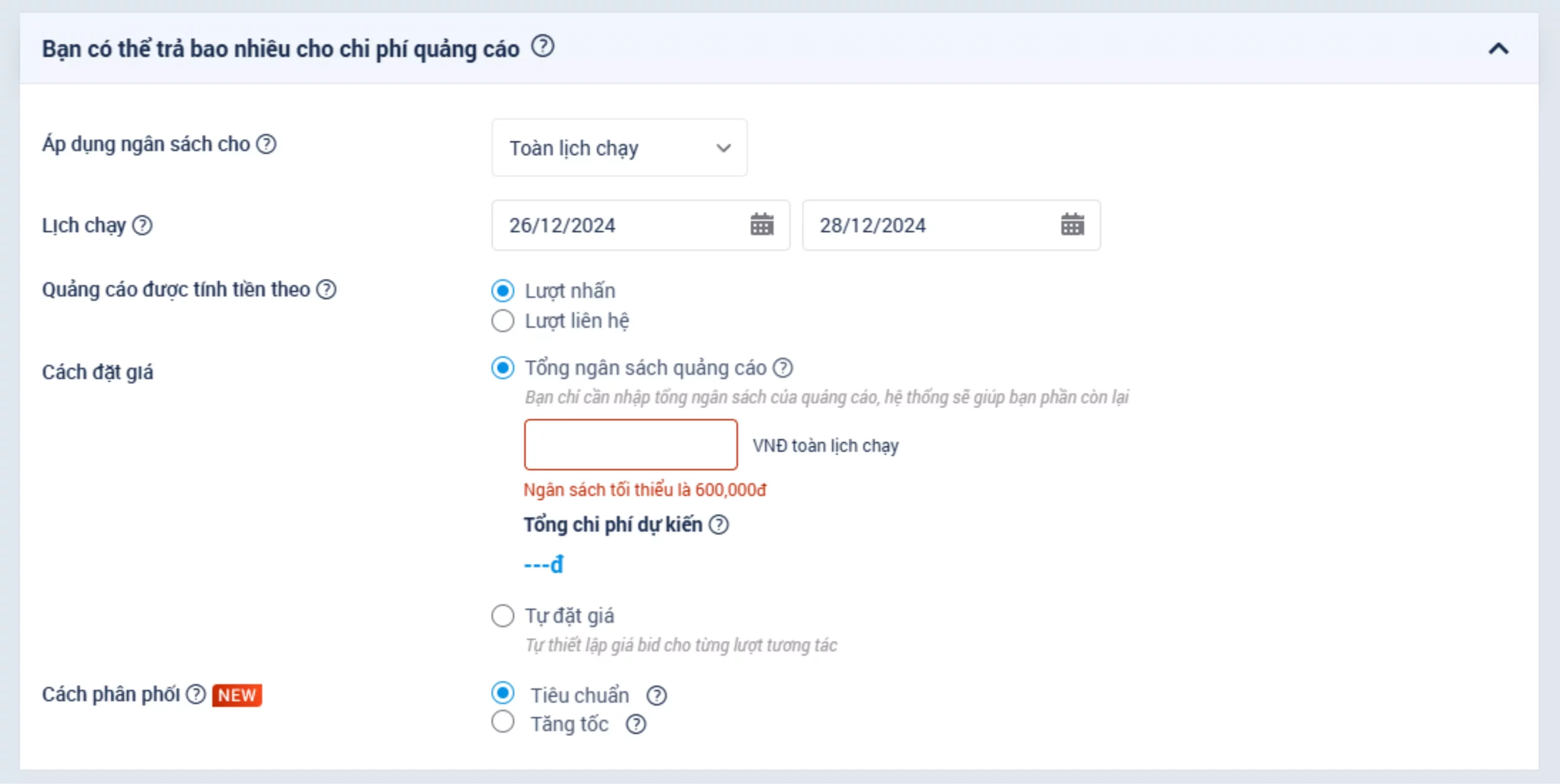Image resolution: width=1560 pixels, height=784 pixels.
Task: Click help icon next to Áp dụng ngân sách cho
Action: pyautogui.click(x=266, y=144)
